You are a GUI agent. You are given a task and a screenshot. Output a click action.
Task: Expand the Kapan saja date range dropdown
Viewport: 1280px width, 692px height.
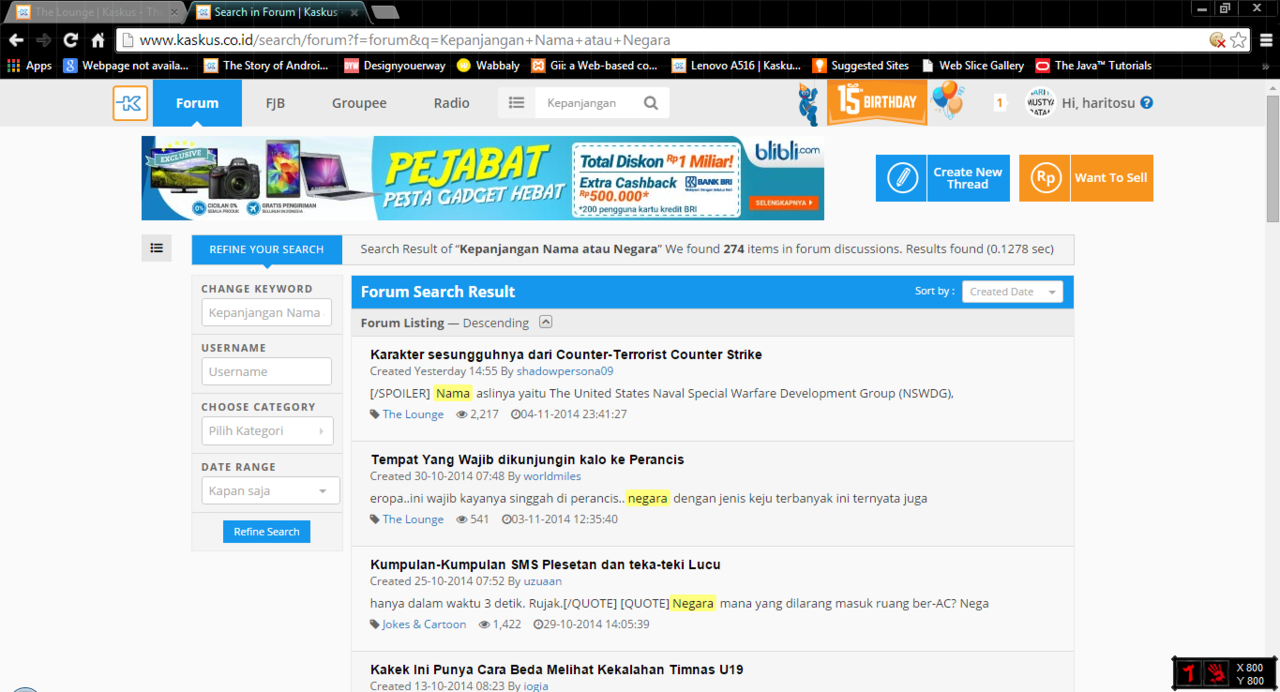pos(267,491)
